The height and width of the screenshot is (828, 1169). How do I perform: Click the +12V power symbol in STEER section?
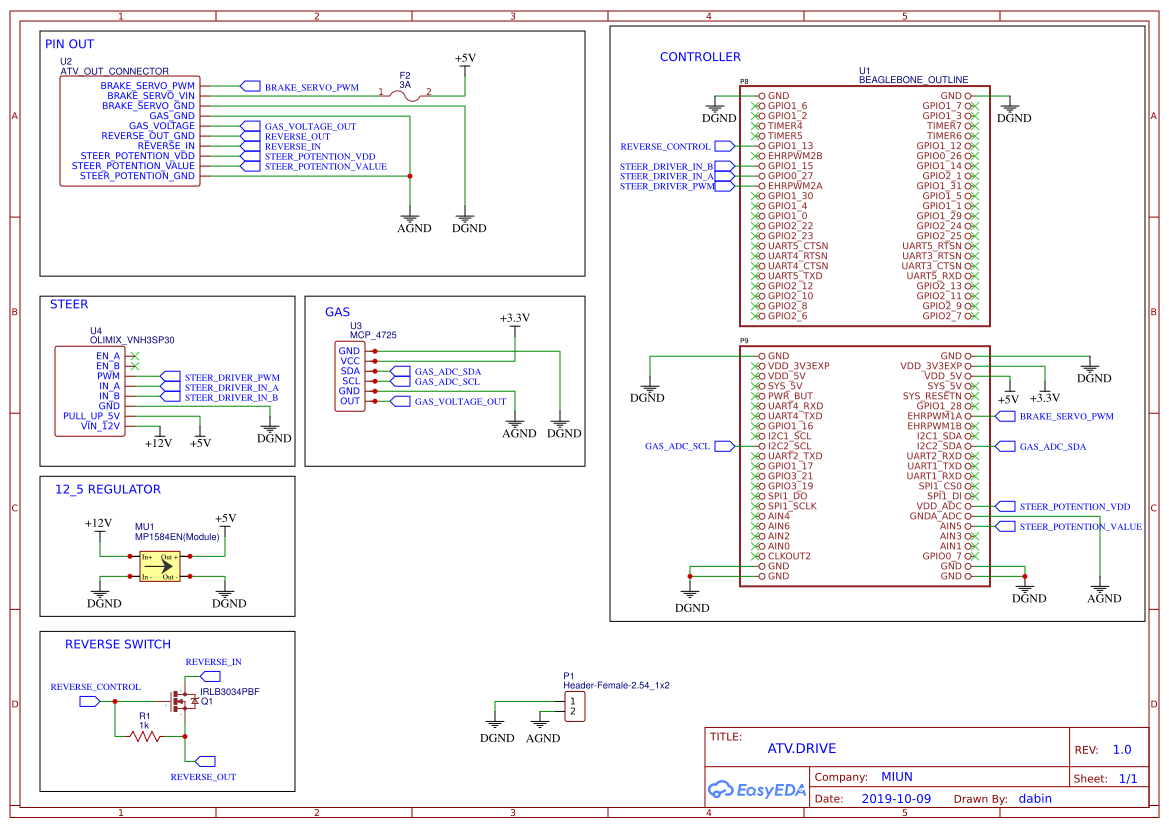[158, 440]
